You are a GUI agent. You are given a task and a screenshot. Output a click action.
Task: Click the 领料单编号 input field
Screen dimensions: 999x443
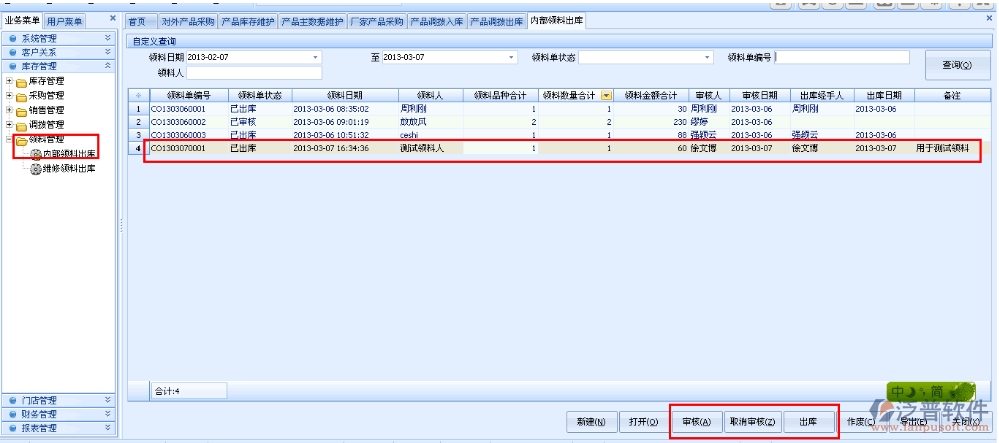842,57
